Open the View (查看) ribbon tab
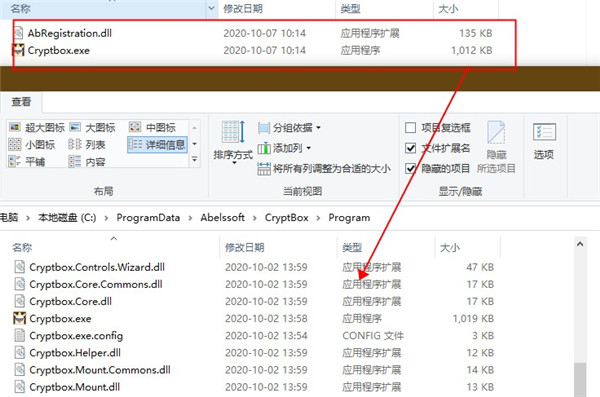Image resolution: width=600 pixels, height=397 pixels. coord(21,102)
